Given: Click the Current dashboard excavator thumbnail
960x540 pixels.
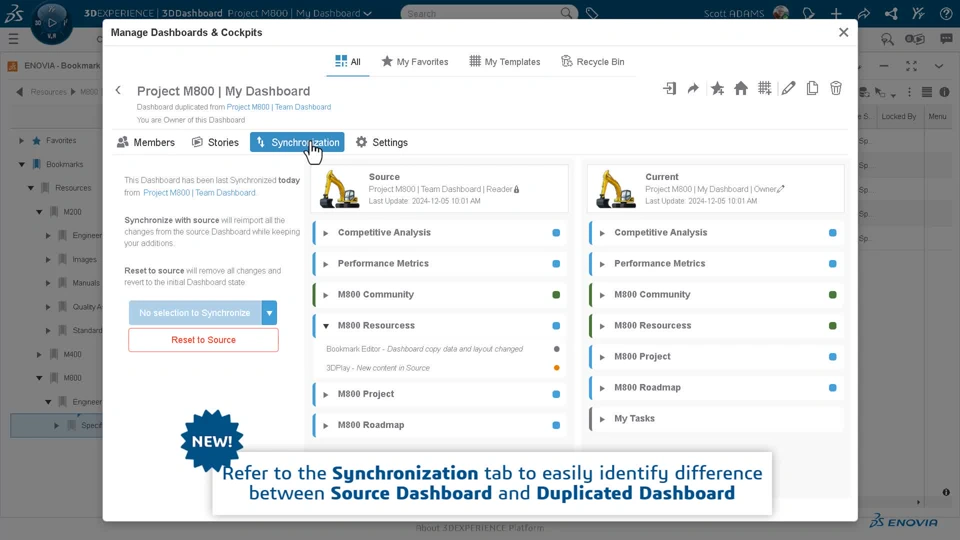Looking at the screenshot, I should coord(616,189).
